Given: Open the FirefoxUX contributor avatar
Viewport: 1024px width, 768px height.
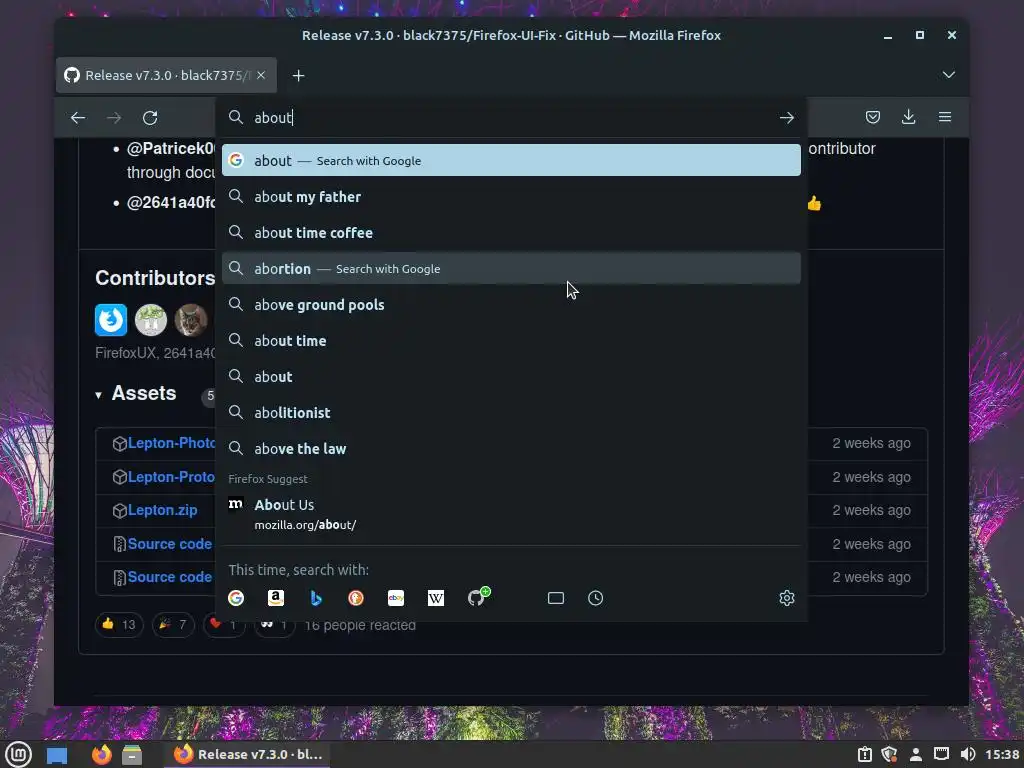Looking at the screenshot, I should tap(111, 320).
